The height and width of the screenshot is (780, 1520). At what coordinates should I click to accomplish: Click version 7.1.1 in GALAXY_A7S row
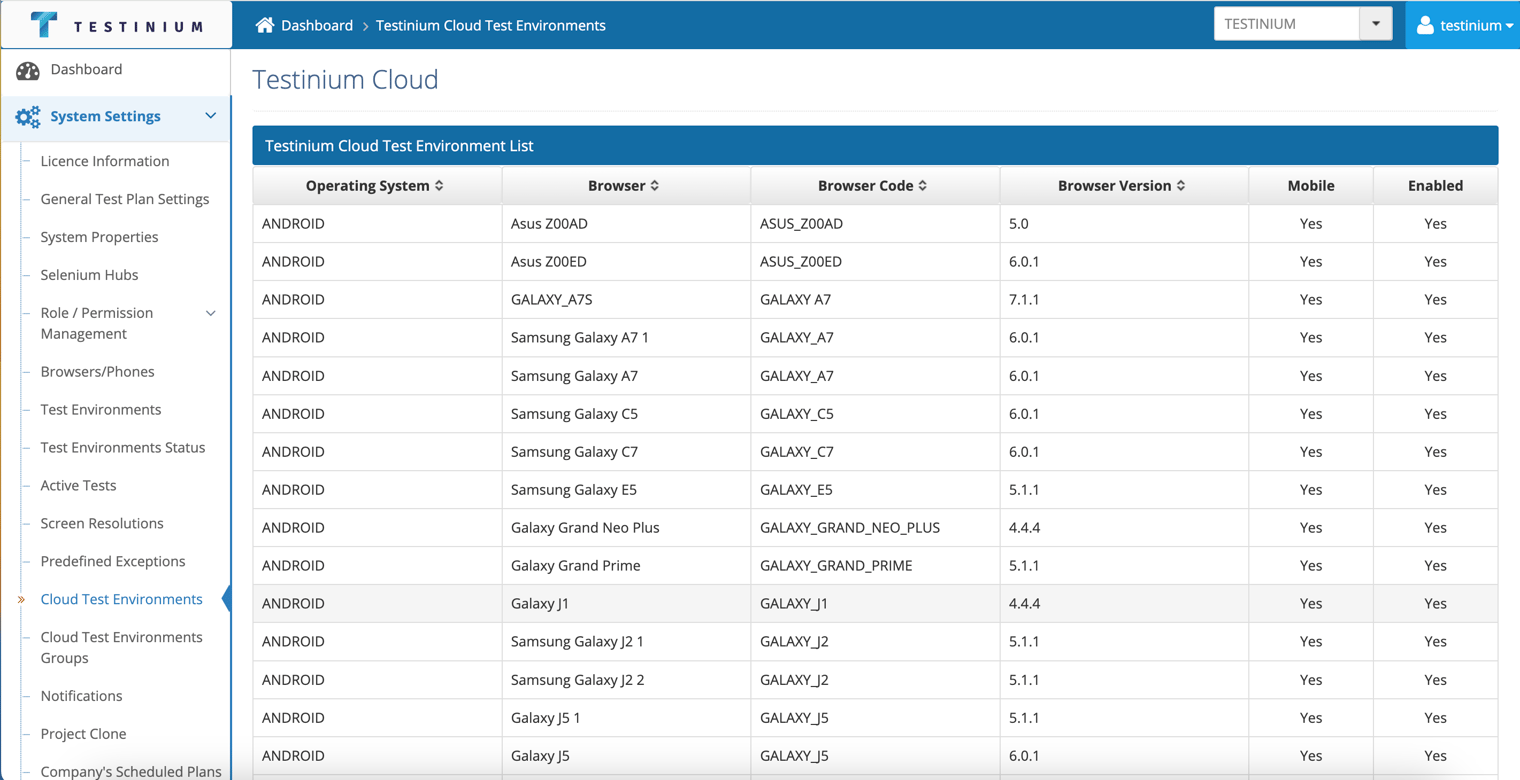[x=1124, y=300]
